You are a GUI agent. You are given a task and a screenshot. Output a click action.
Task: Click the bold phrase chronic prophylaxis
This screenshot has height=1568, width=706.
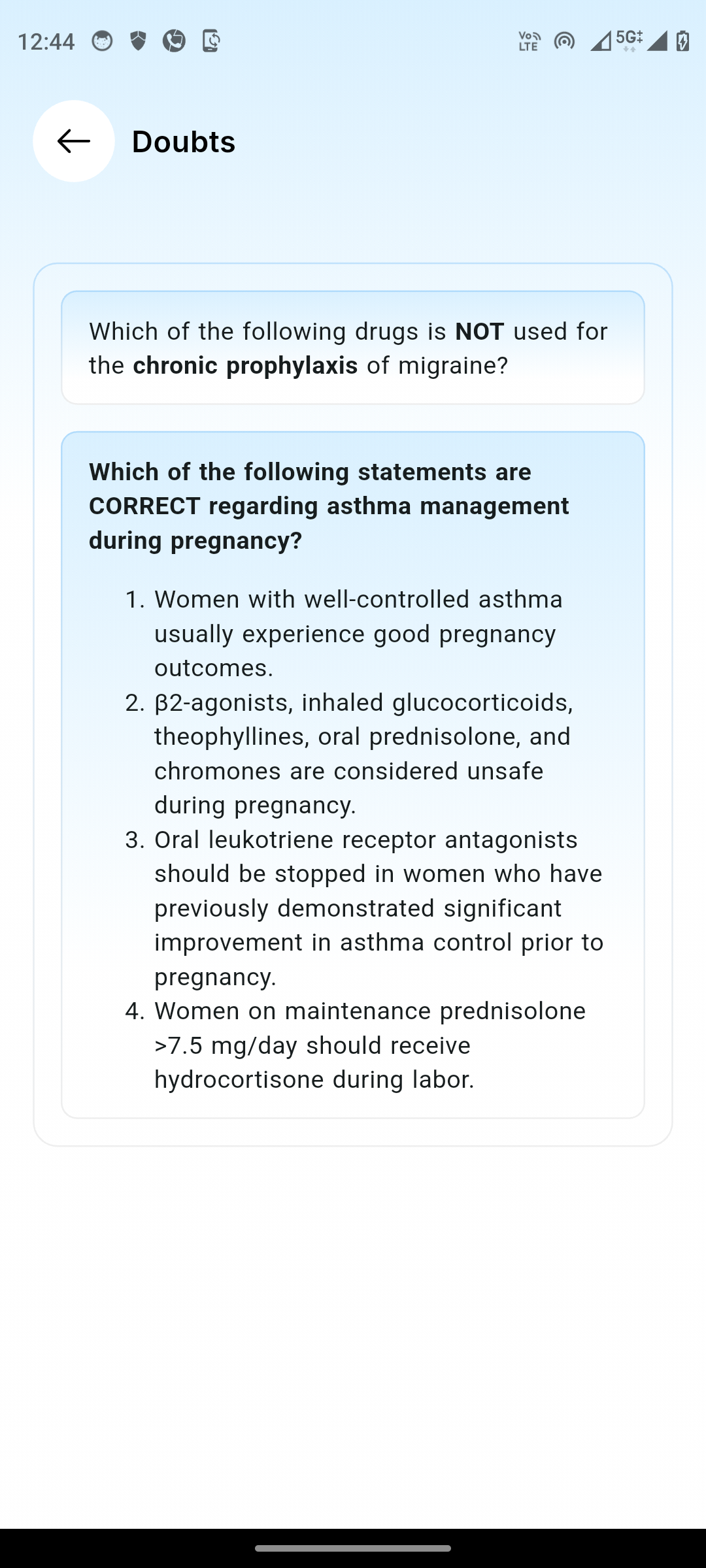(245, 366)
